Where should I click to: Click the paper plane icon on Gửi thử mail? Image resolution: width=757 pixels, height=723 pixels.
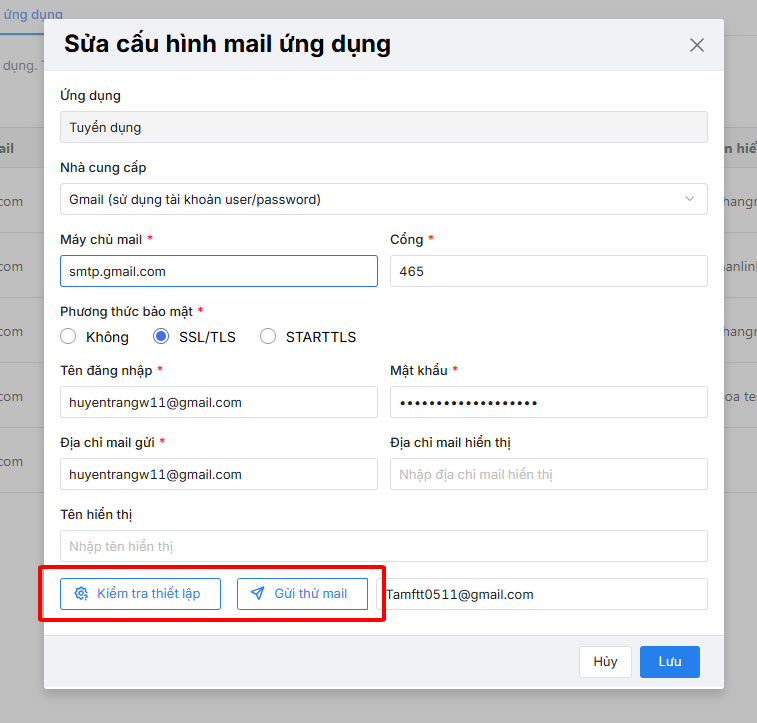click(x=258, y=594)
